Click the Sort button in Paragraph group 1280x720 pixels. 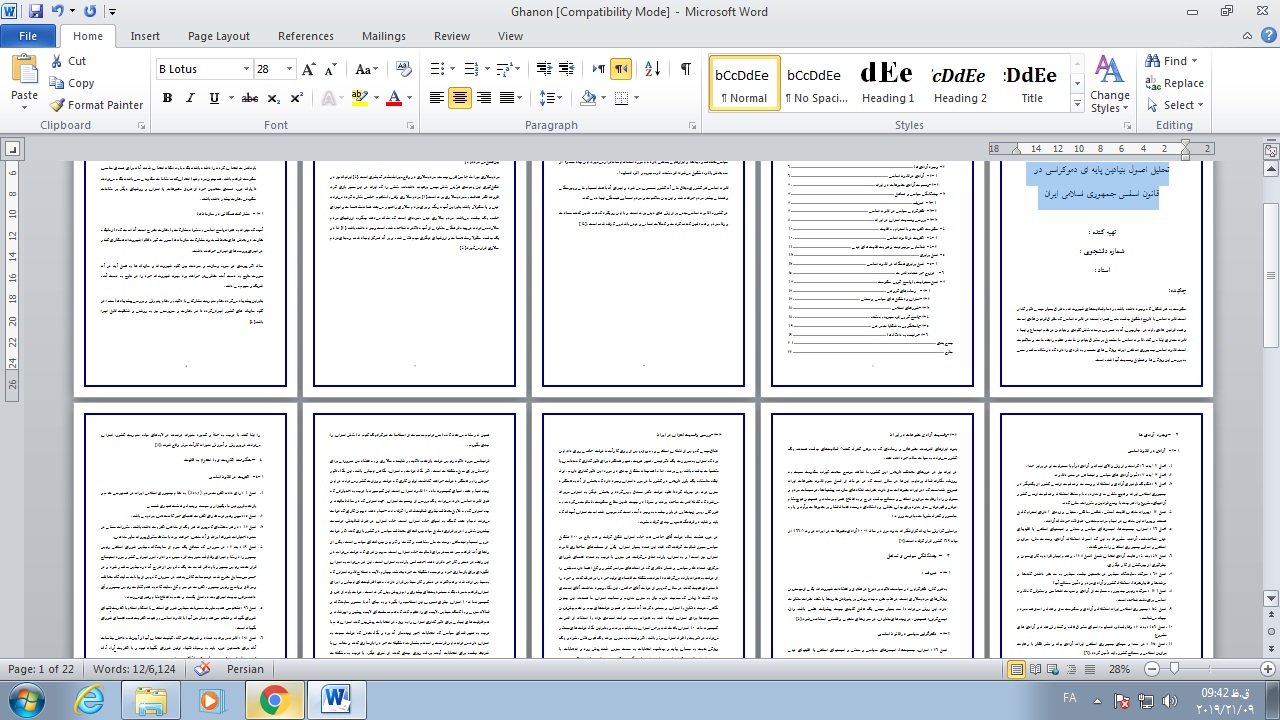[652, 69]
